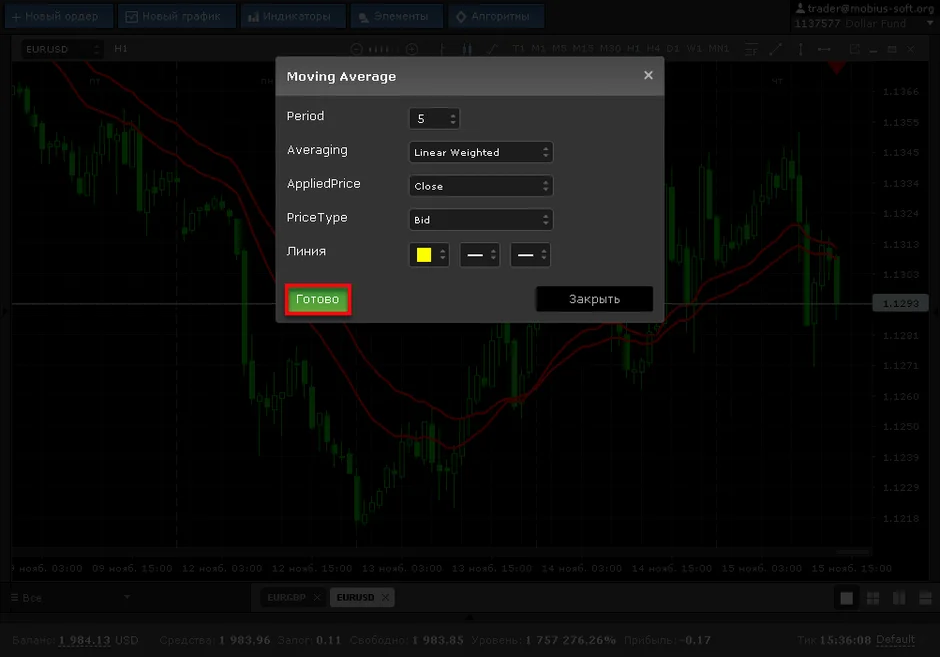Click the diagonal arrows scale icon
The height and width of the screenshot is (657, 940).
[776, 49]
